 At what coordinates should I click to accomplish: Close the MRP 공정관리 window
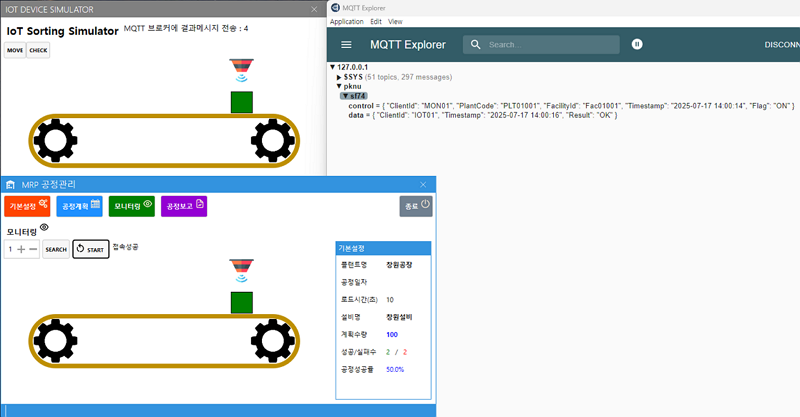[x=423, y=185]
